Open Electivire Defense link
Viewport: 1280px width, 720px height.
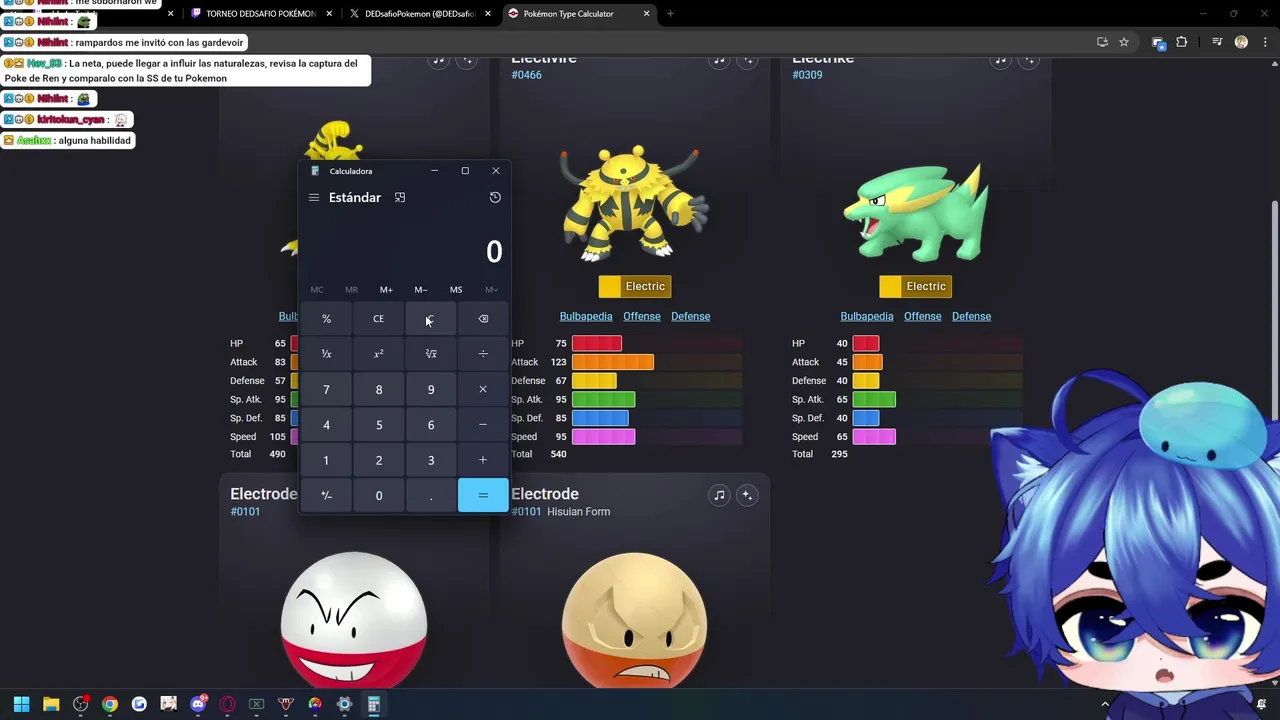691,317
